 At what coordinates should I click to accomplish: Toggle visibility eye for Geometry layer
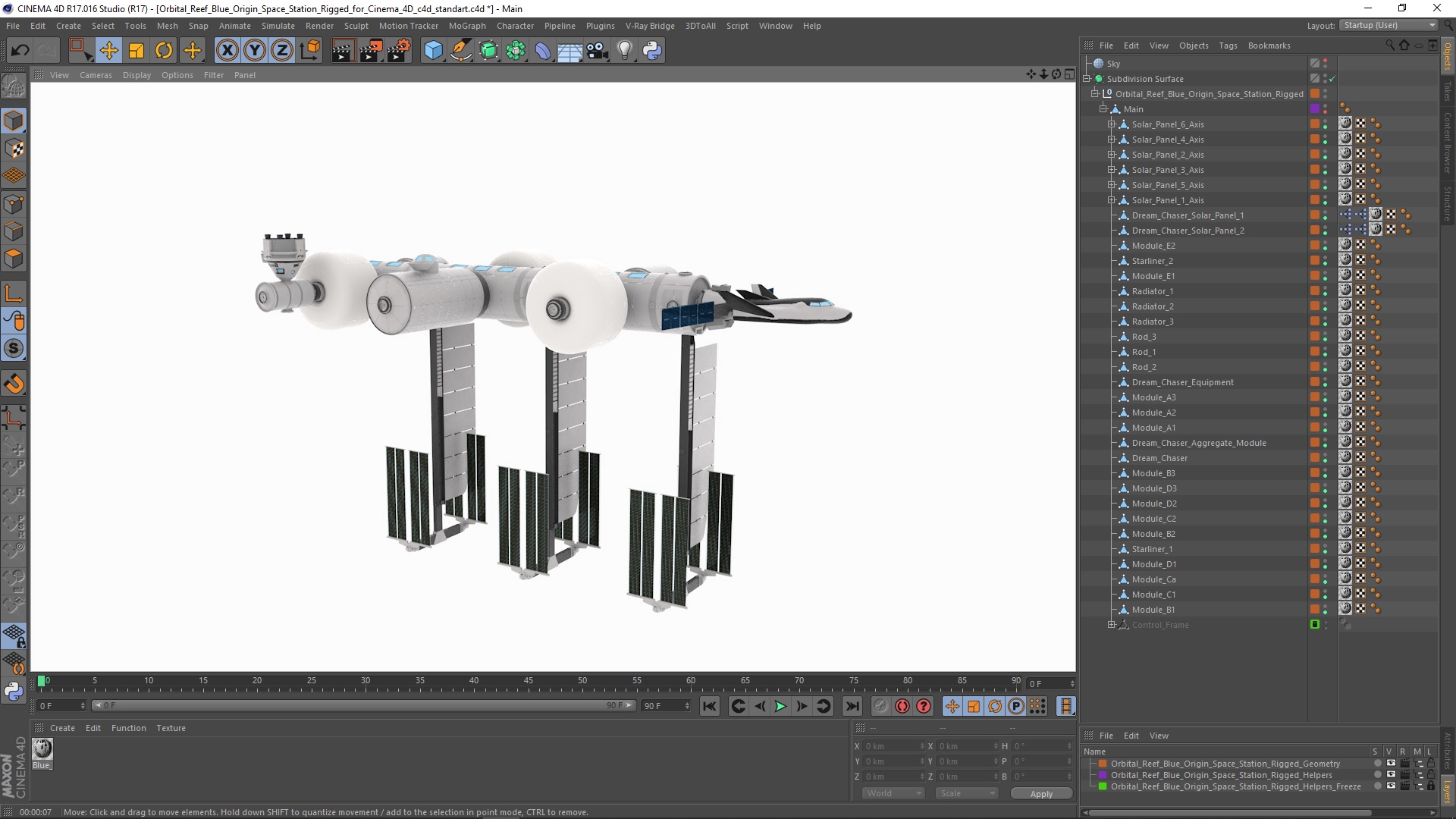[x=1391, y=764]
